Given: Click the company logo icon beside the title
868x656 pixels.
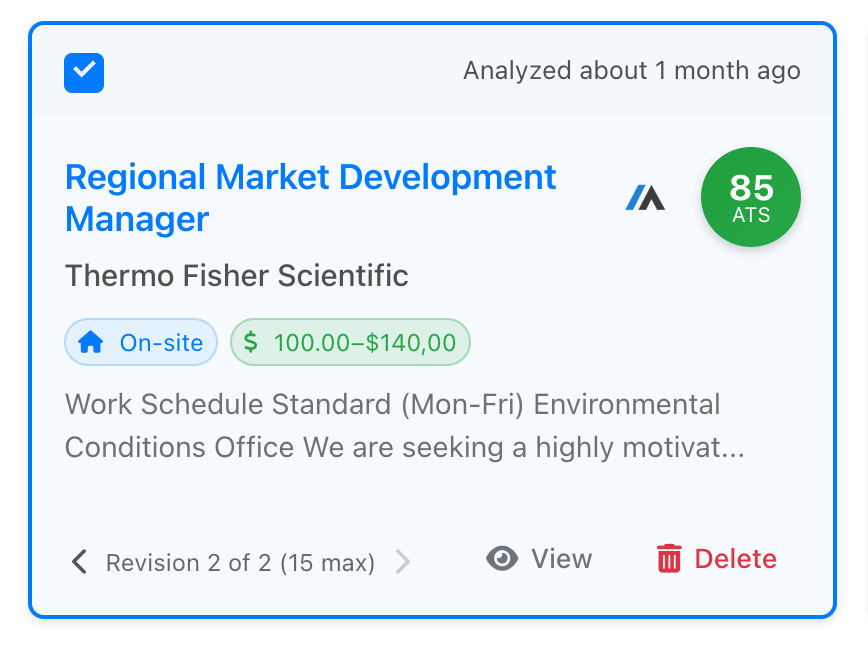Looking at the screenshot, I should click(645, 198).
